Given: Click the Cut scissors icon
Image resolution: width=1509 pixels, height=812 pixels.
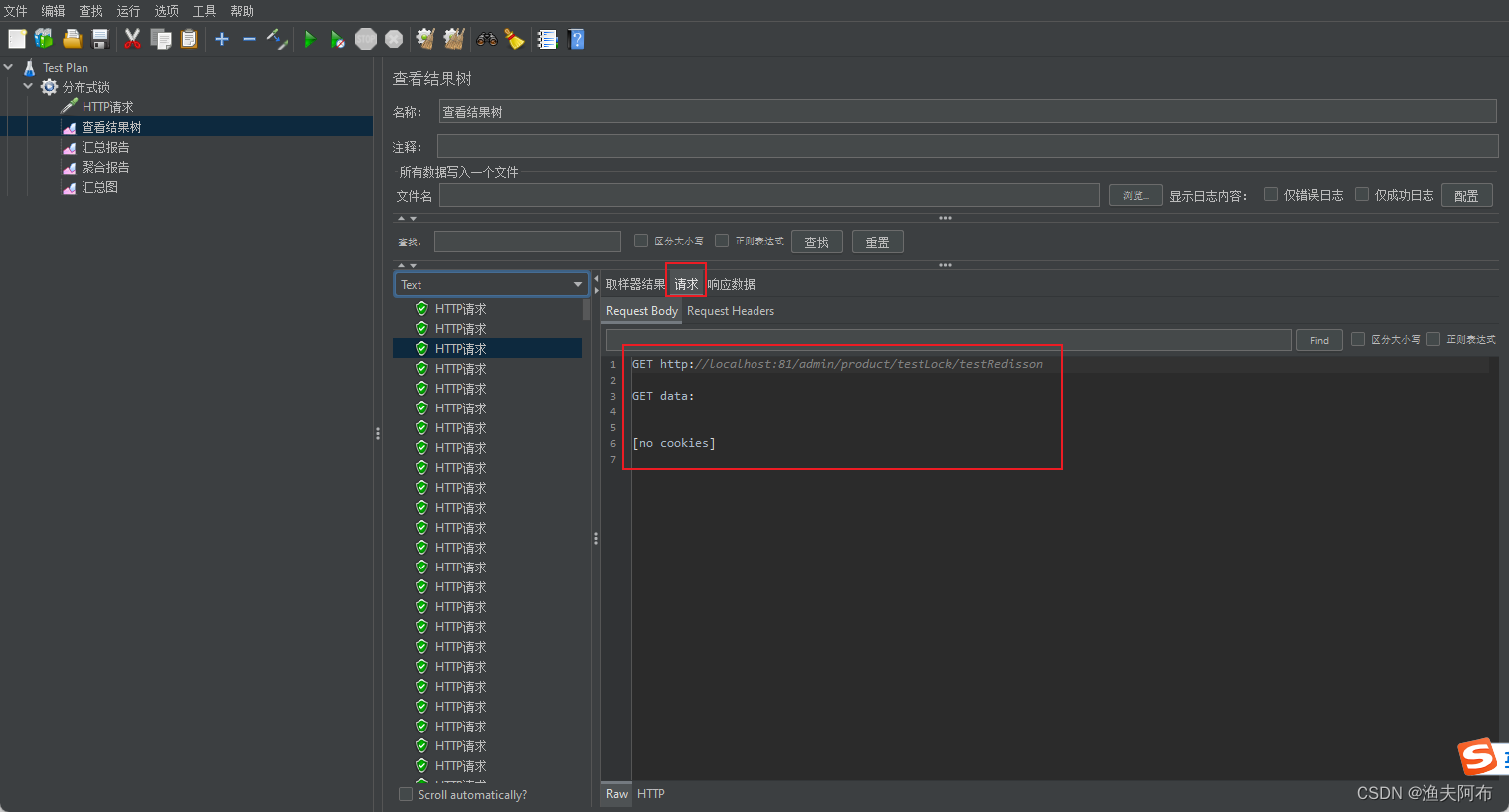Looking at the screenshot, I should coord(132,39).
